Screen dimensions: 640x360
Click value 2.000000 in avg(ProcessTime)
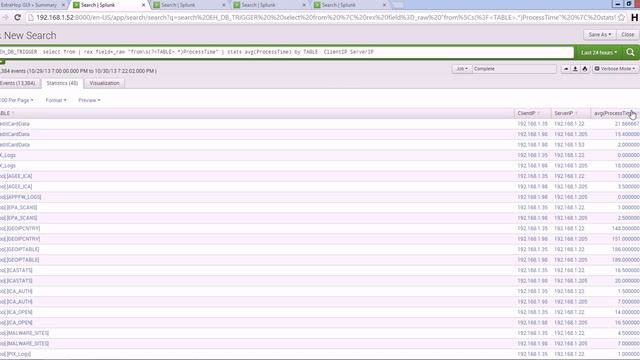coord(629,145)
